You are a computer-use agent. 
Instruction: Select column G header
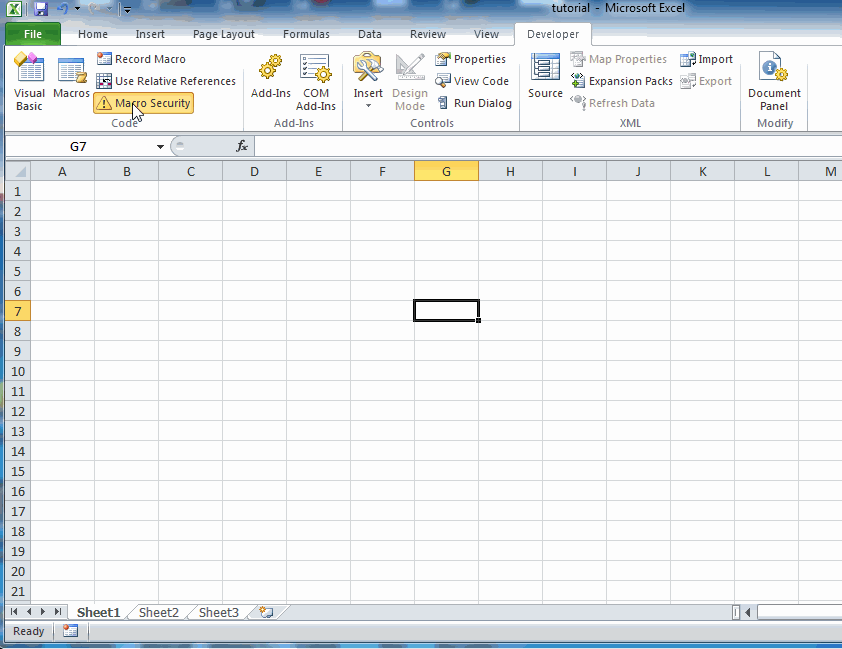[x=446, y=172]
